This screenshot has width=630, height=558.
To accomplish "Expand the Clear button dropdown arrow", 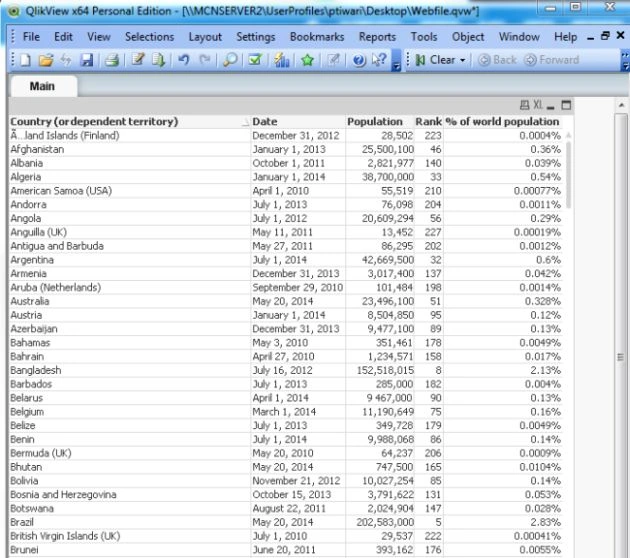I will pos(463,60).
